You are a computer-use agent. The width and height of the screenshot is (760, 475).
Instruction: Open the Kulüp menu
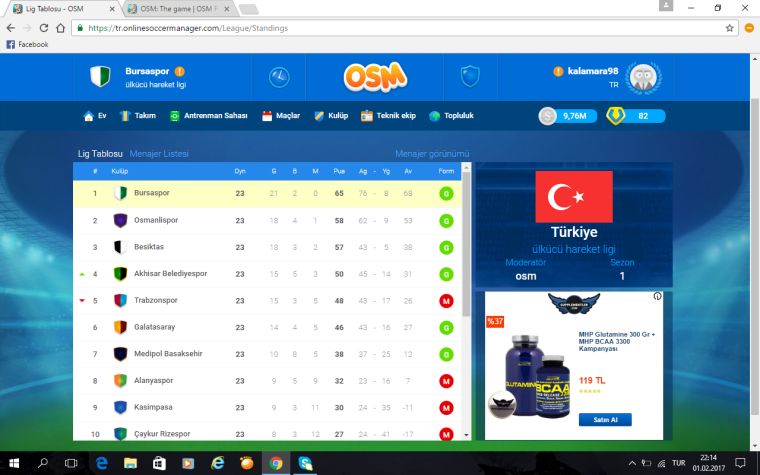click(331, 116)
